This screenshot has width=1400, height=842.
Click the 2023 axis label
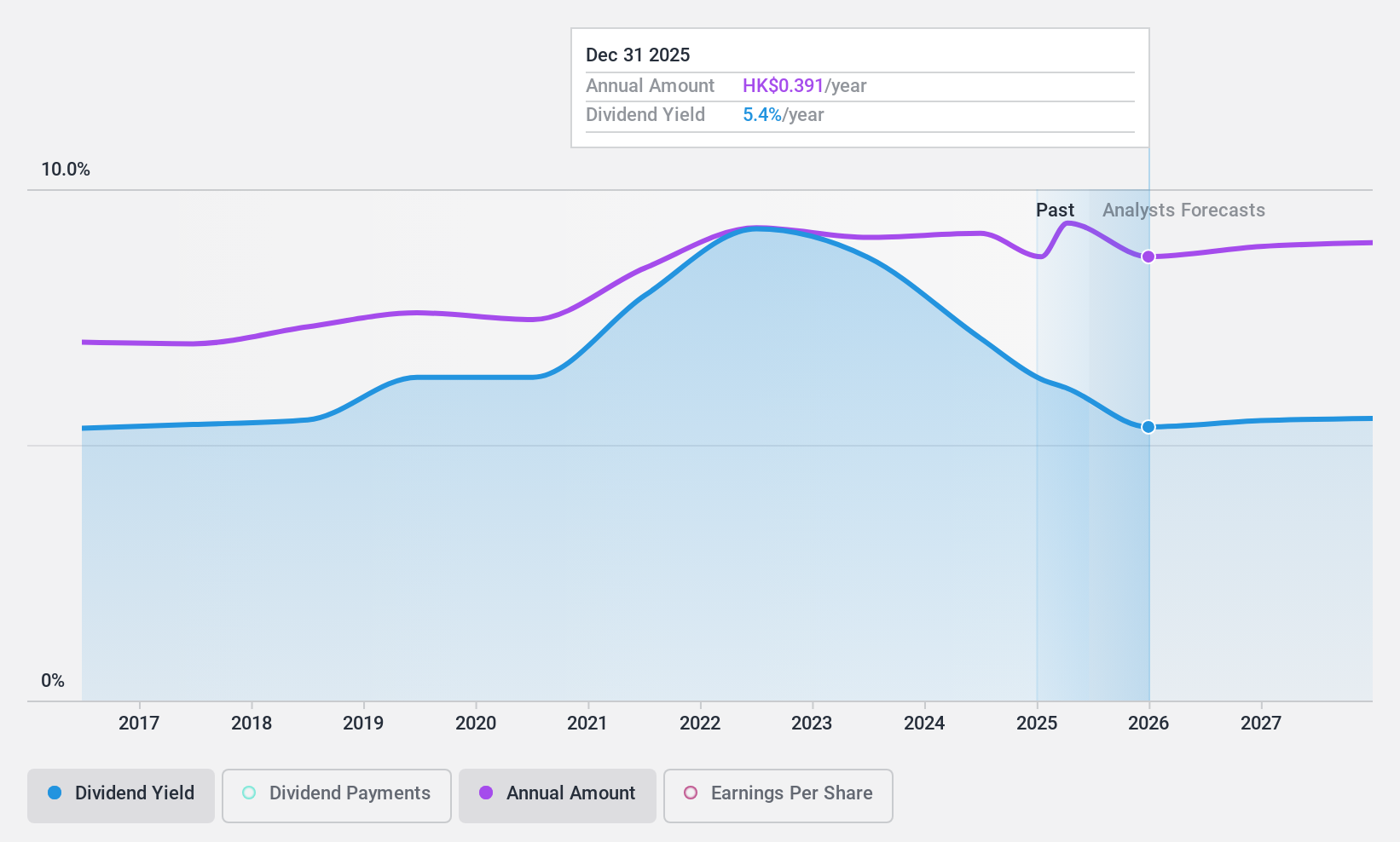[x=812, y=724]
